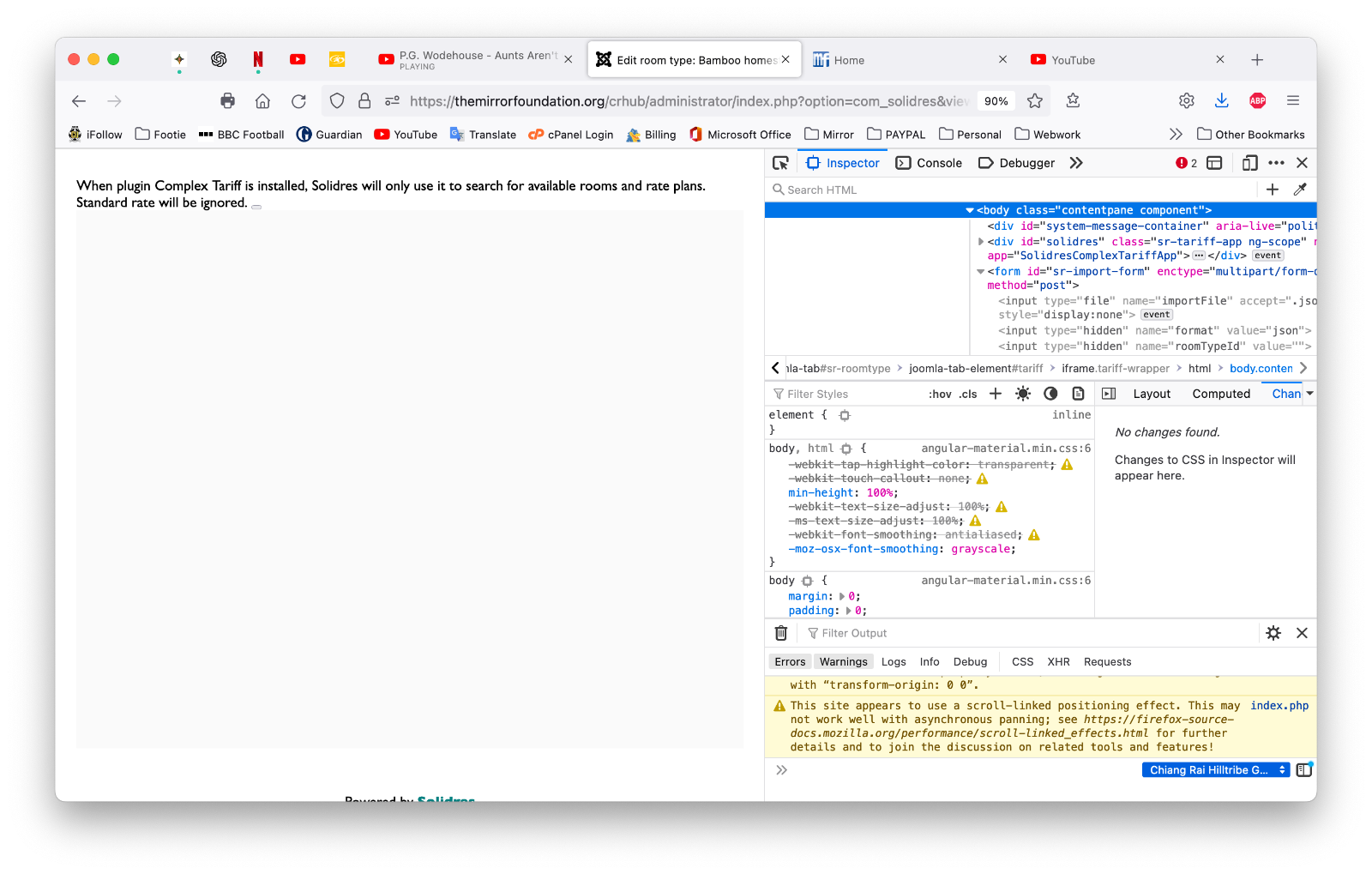The image size is (1372, 874).
Task: Open the Chiang Rai Hilltribe context dropdown
Action: coord(1216,770)
